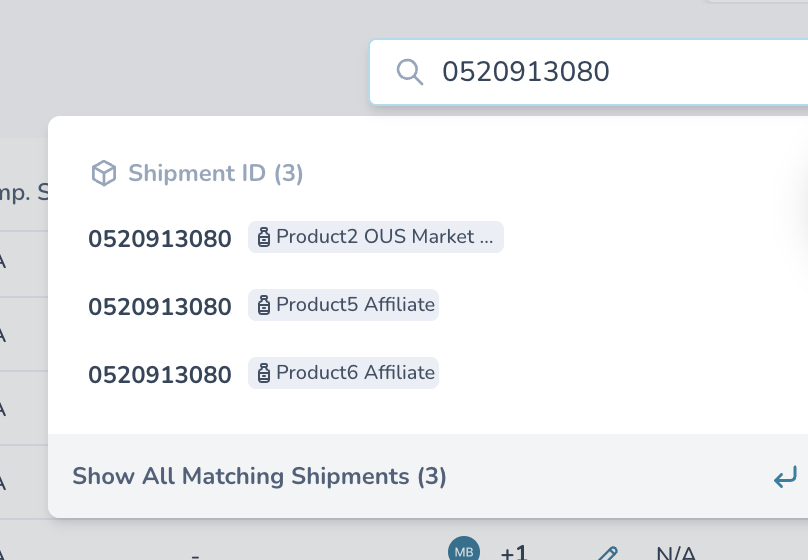
Task: Click the bottle icon in Product6 Affiliate tag
Action: (x=264, y=373)
